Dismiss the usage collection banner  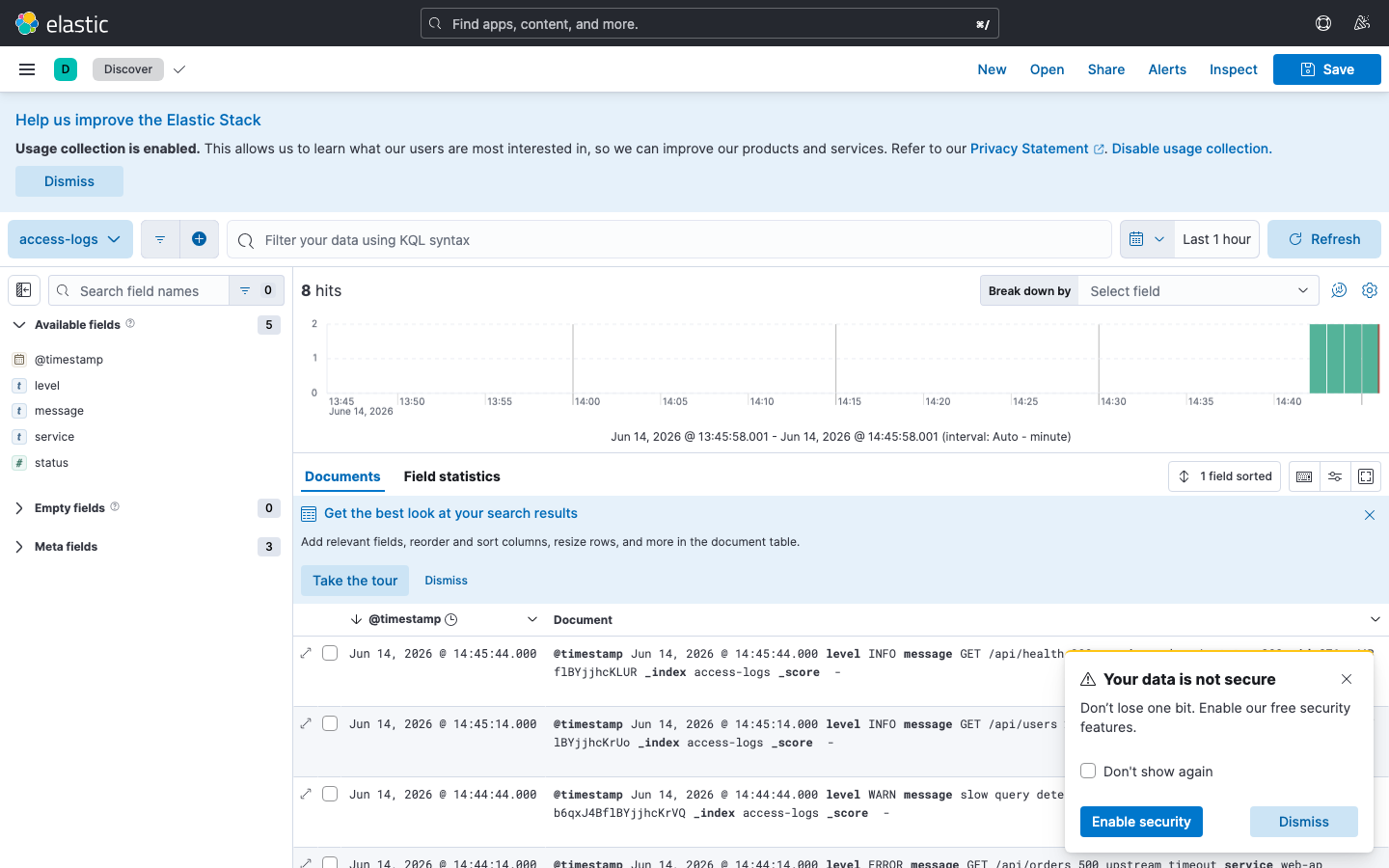coord(69,181)
